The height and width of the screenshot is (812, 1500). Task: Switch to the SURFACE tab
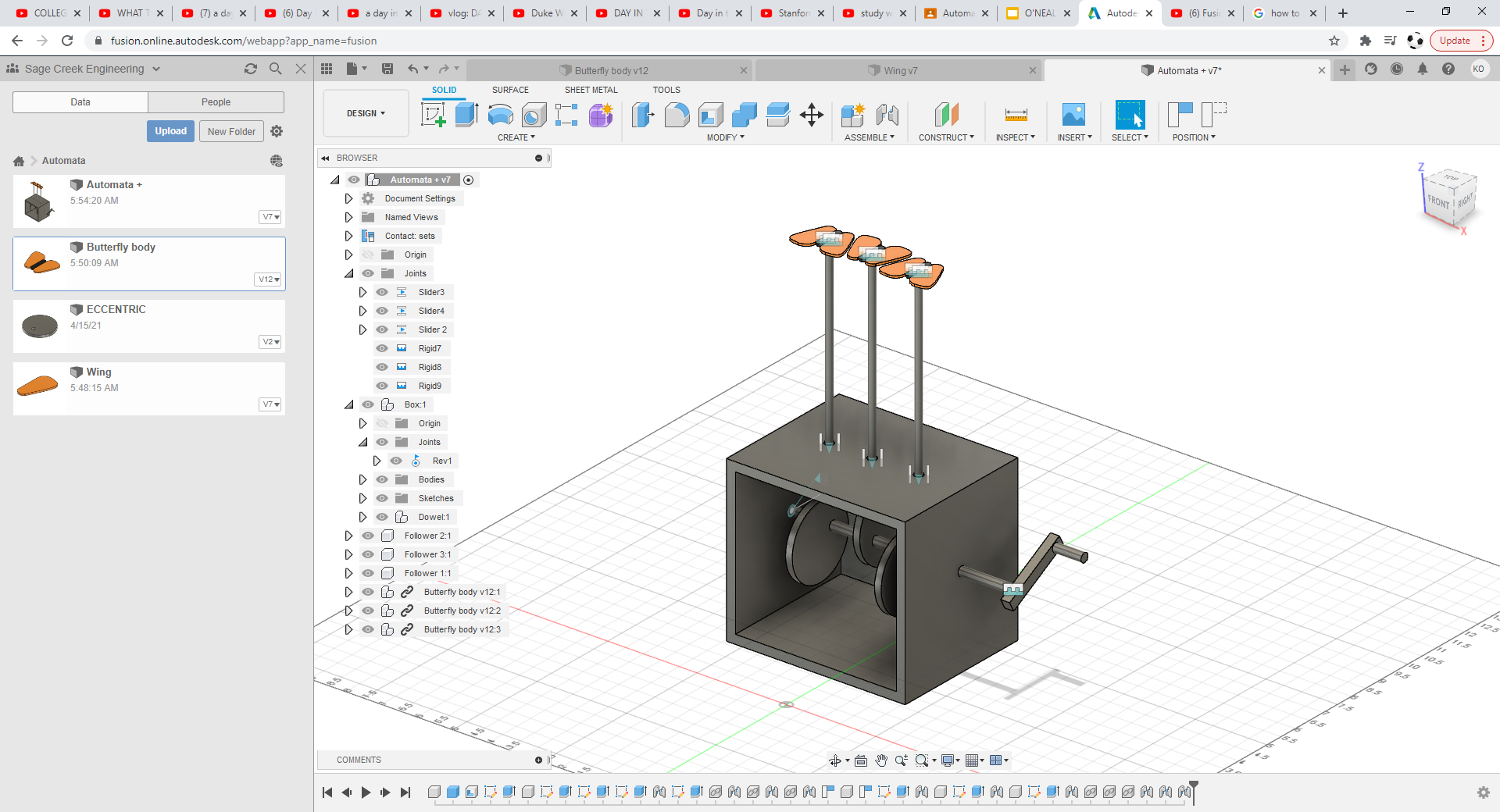[510, 90]
